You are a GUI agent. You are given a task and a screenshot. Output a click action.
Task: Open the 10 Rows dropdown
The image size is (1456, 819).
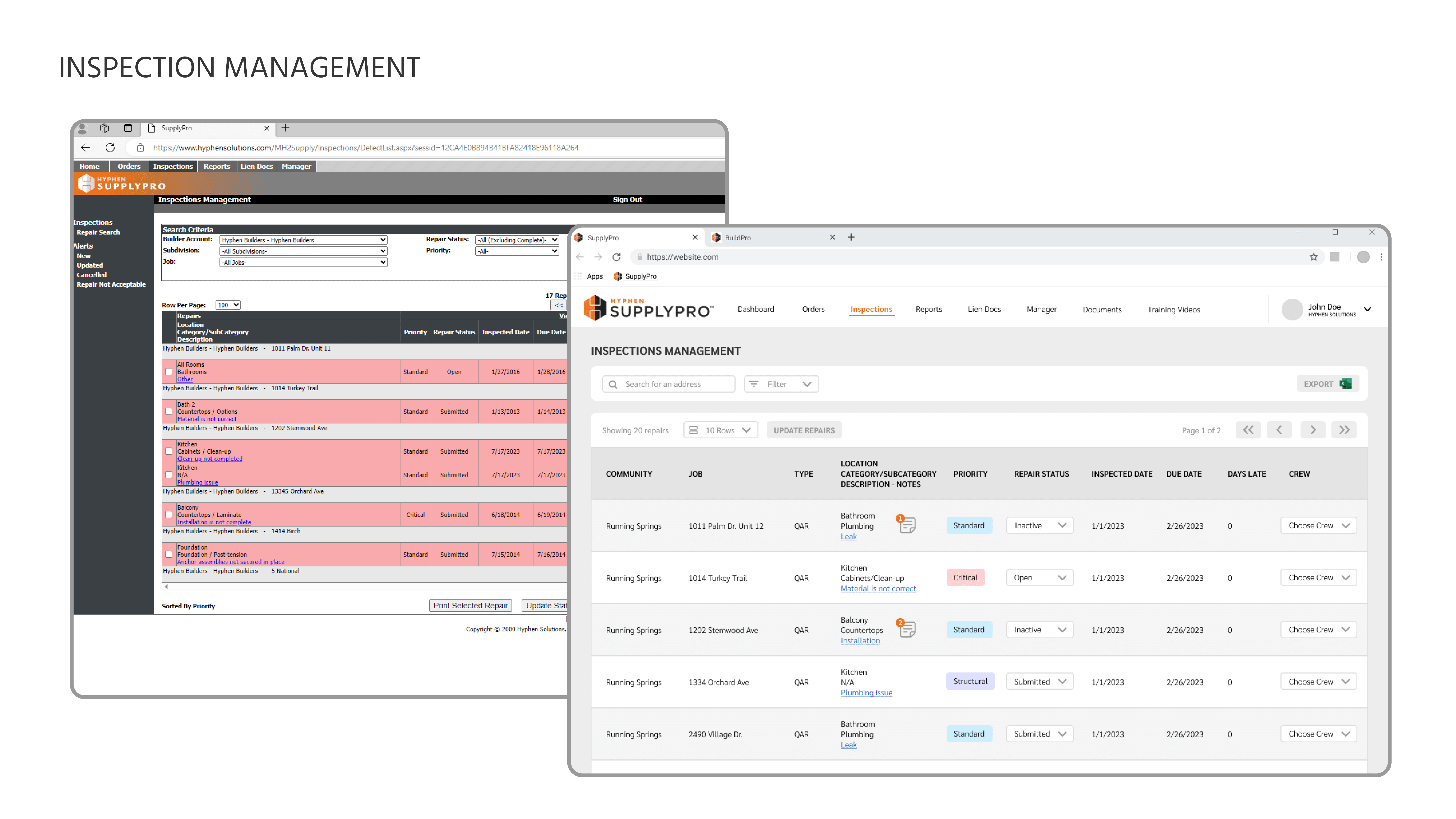[721, 430]
